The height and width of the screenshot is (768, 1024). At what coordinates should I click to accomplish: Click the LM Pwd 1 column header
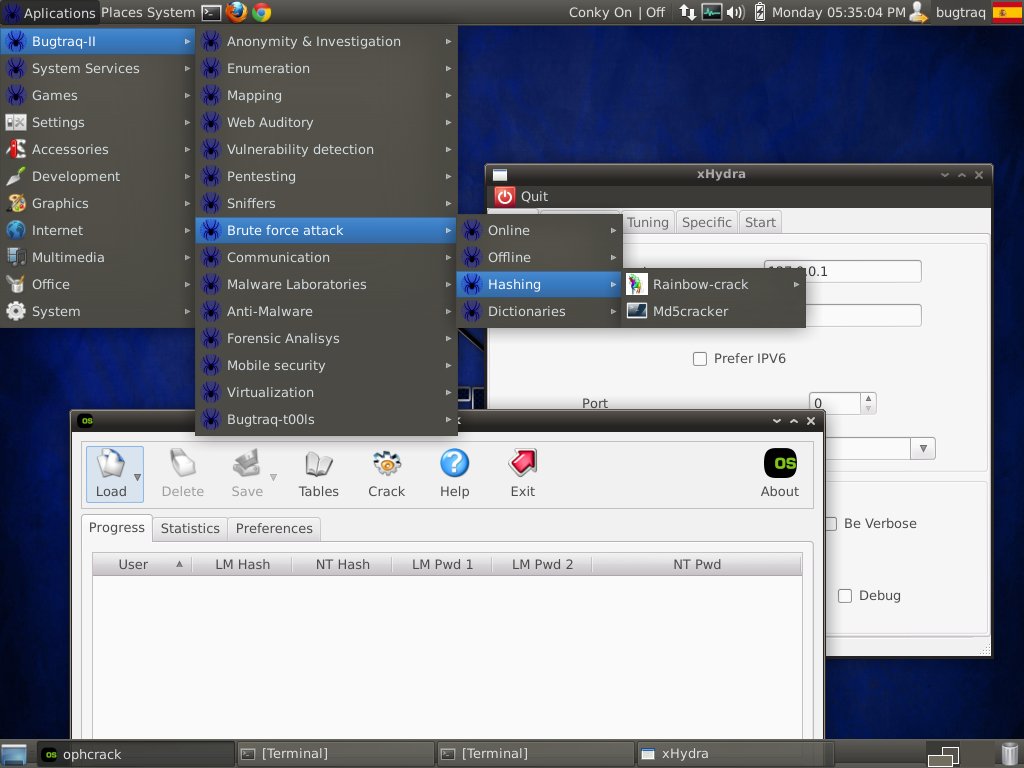point(442,564)
